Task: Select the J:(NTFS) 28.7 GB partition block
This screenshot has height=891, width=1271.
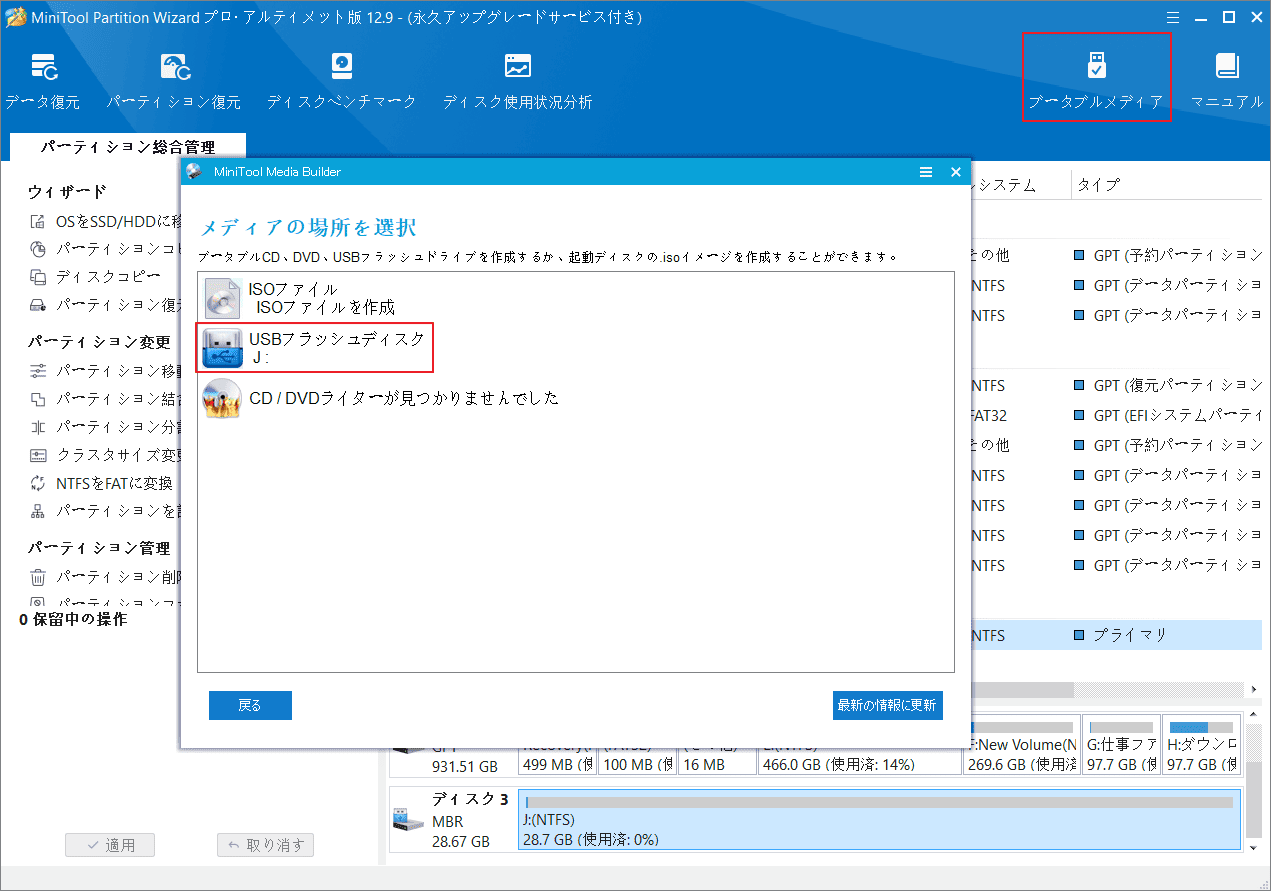Action: (x=879, y=820)
